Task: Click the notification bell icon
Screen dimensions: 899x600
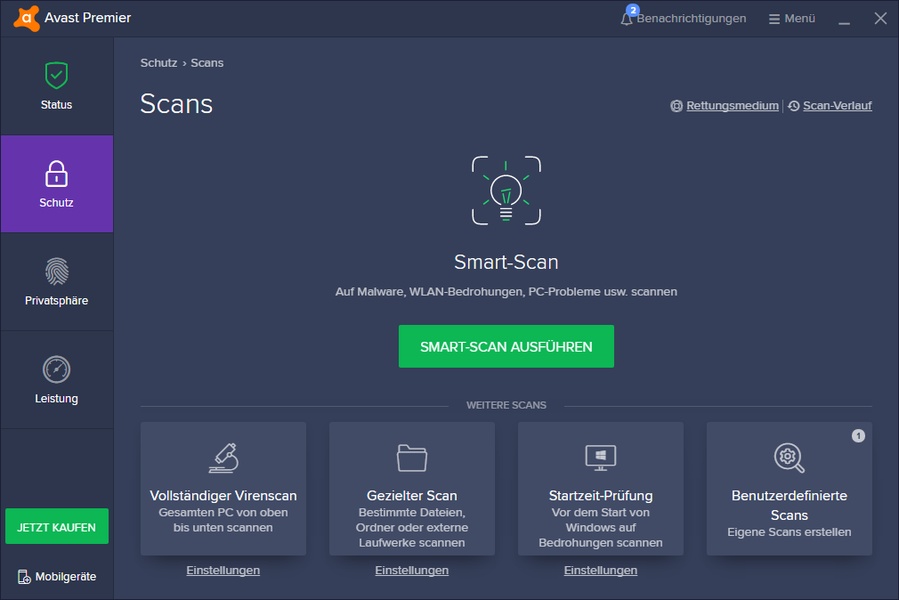Action: tap(627, 18)
